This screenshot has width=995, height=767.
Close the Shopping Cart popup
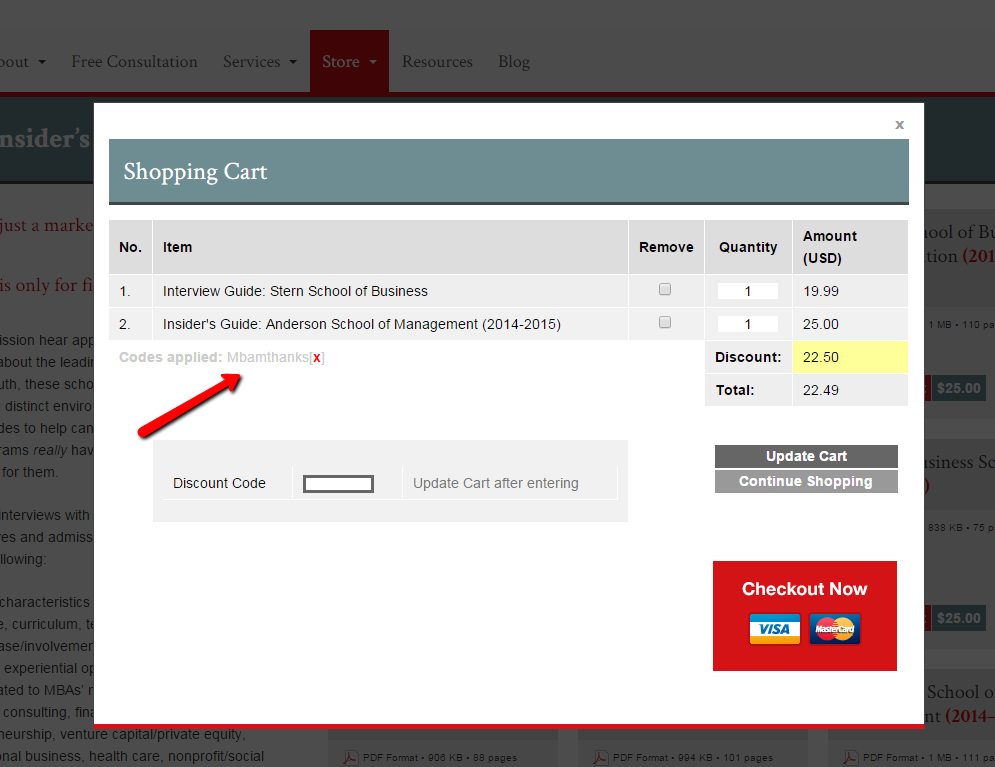pyautogui.click(x=899, y=125)
